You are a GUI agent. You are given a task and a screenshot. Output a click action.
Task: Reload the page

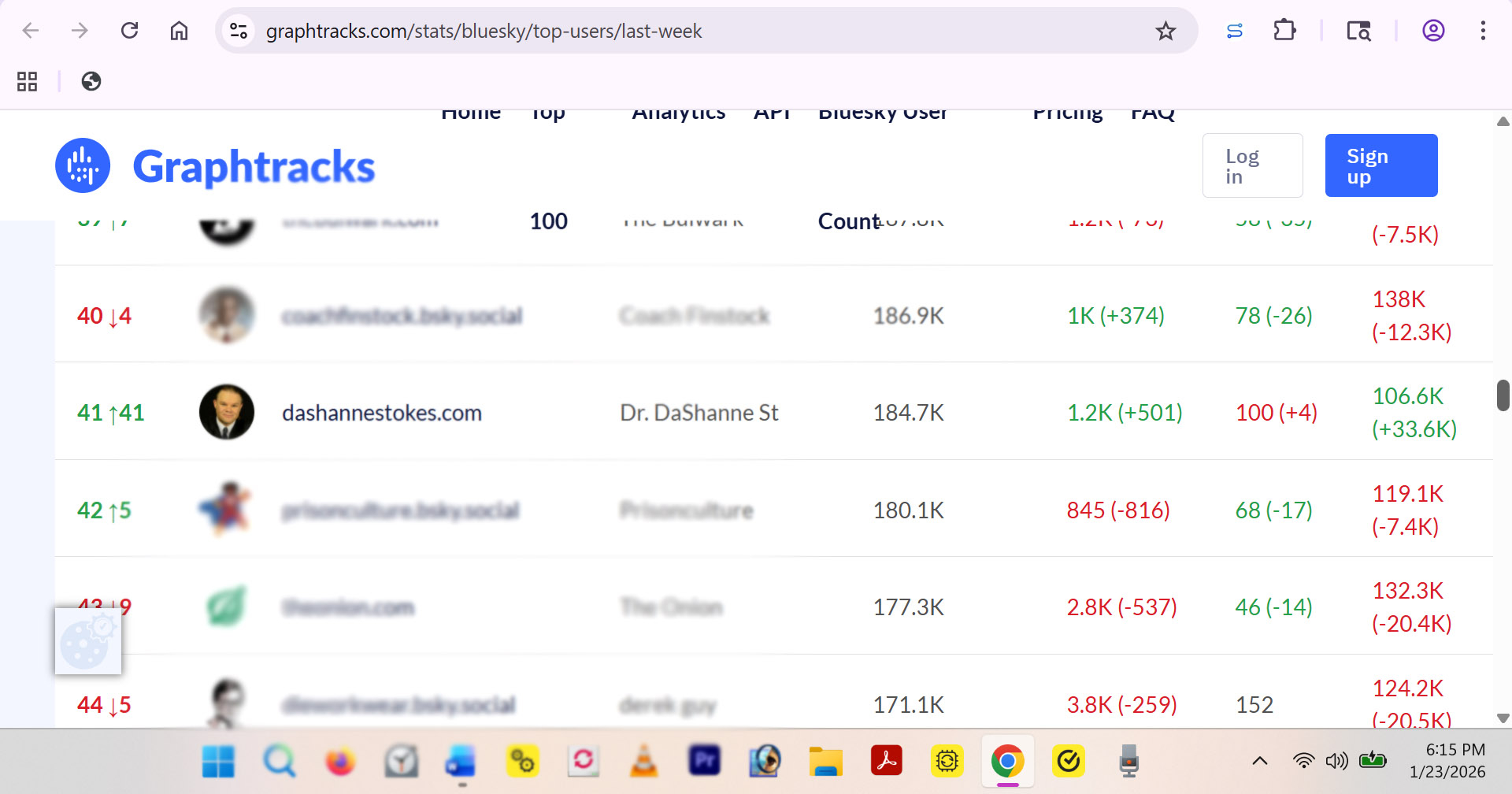pyautogui.click(x=130, y=31)
